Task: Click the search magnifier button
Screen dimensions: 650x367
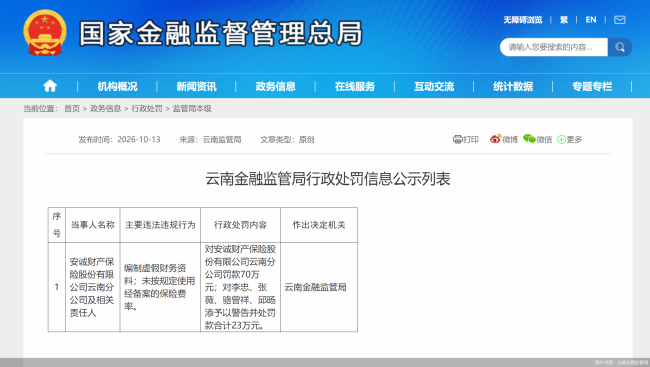Action: click(x=620, y=47)
